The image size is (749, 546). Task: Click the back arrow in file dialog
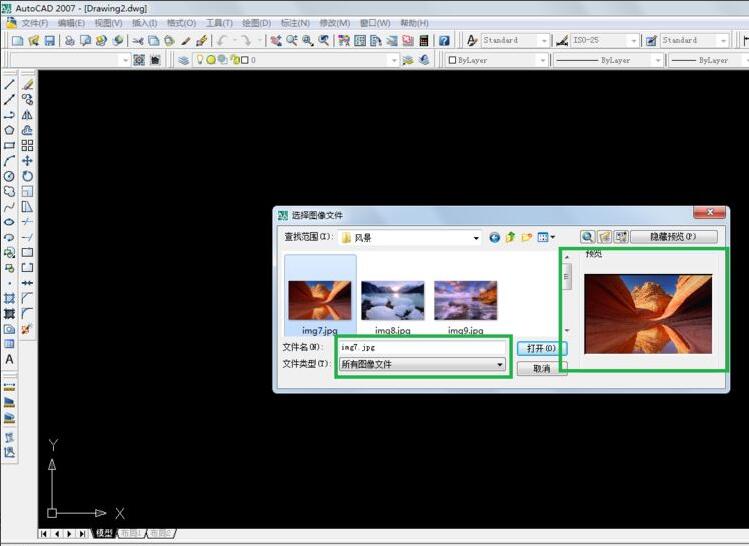click(x=494, y=237)
